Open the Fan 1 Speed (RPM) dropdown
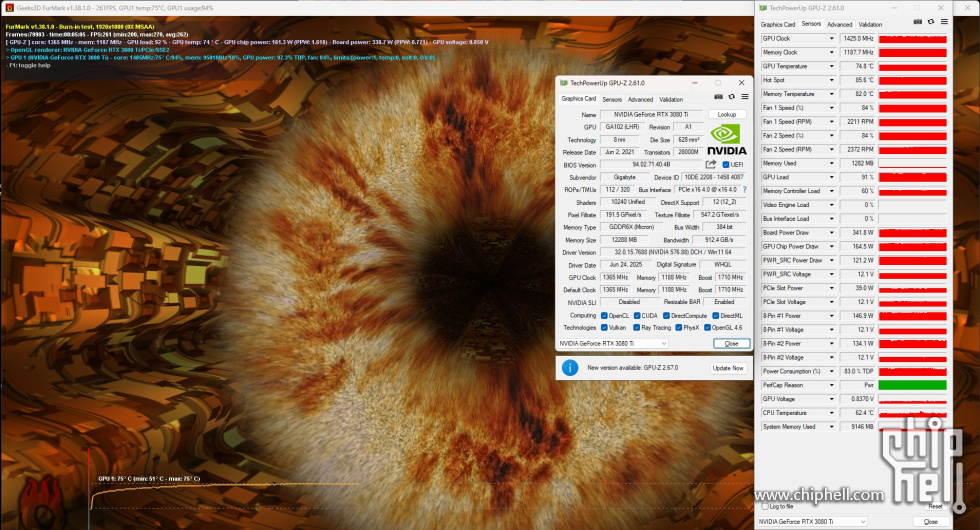 point(831,122)
